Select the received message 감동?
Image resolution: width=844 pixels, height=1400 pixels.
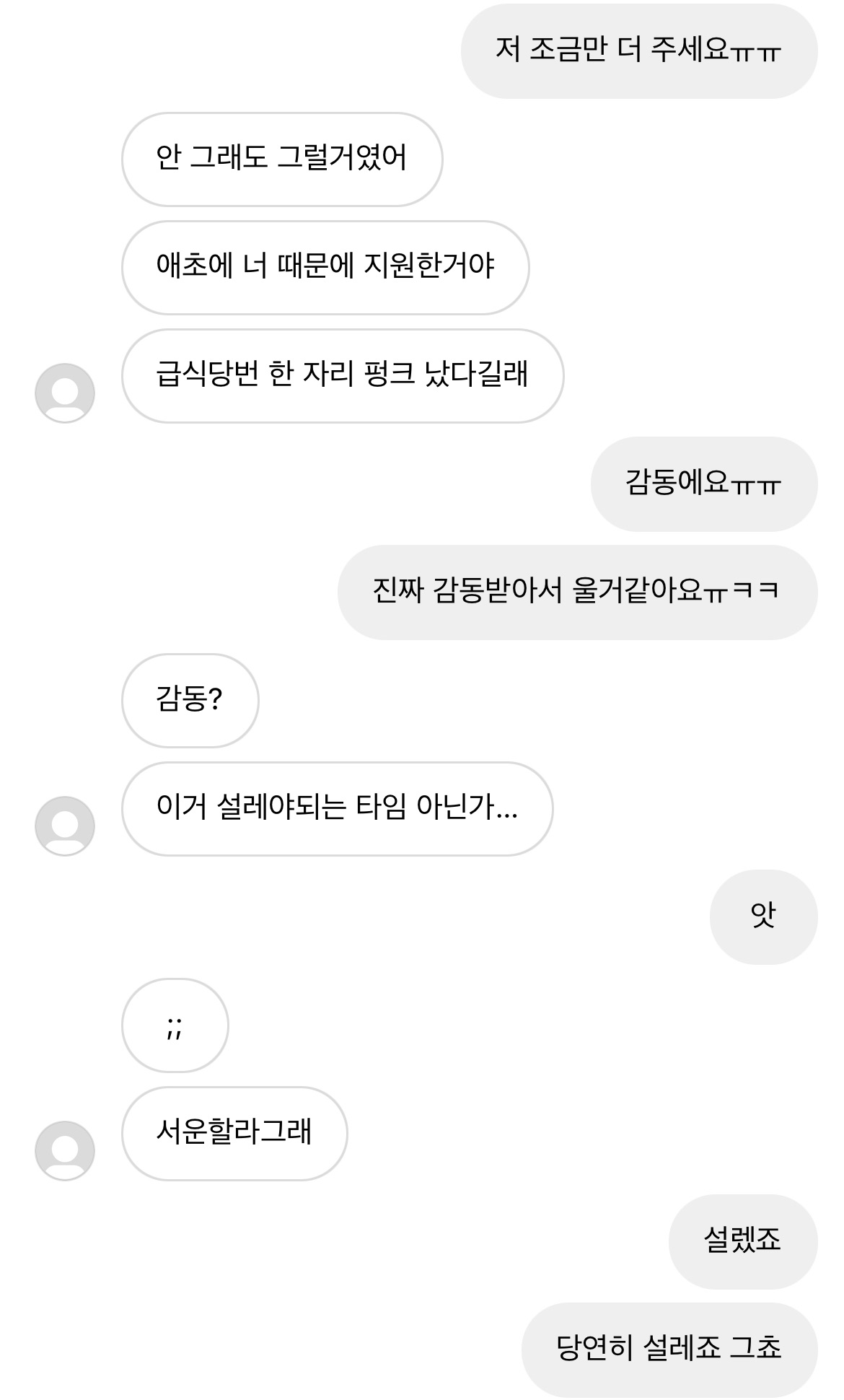click(190, 701)
